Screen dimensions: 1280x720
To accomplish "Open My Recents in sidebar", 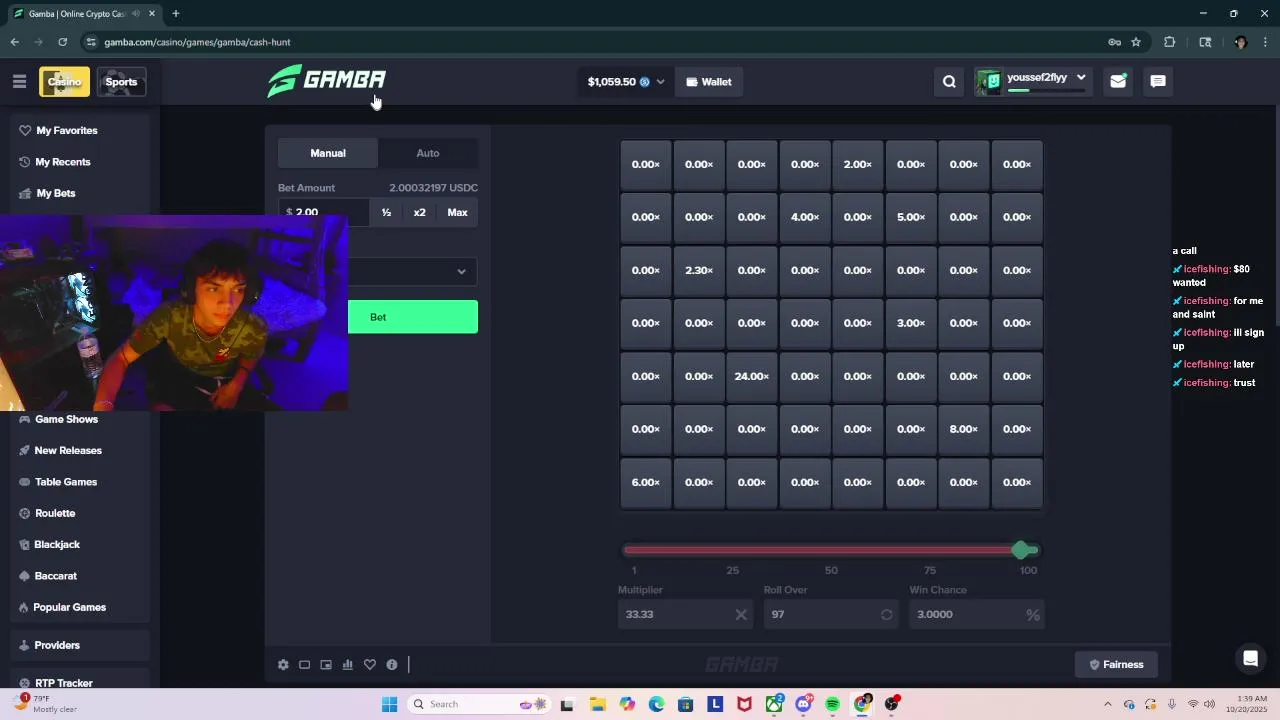I will pos(78,162).
